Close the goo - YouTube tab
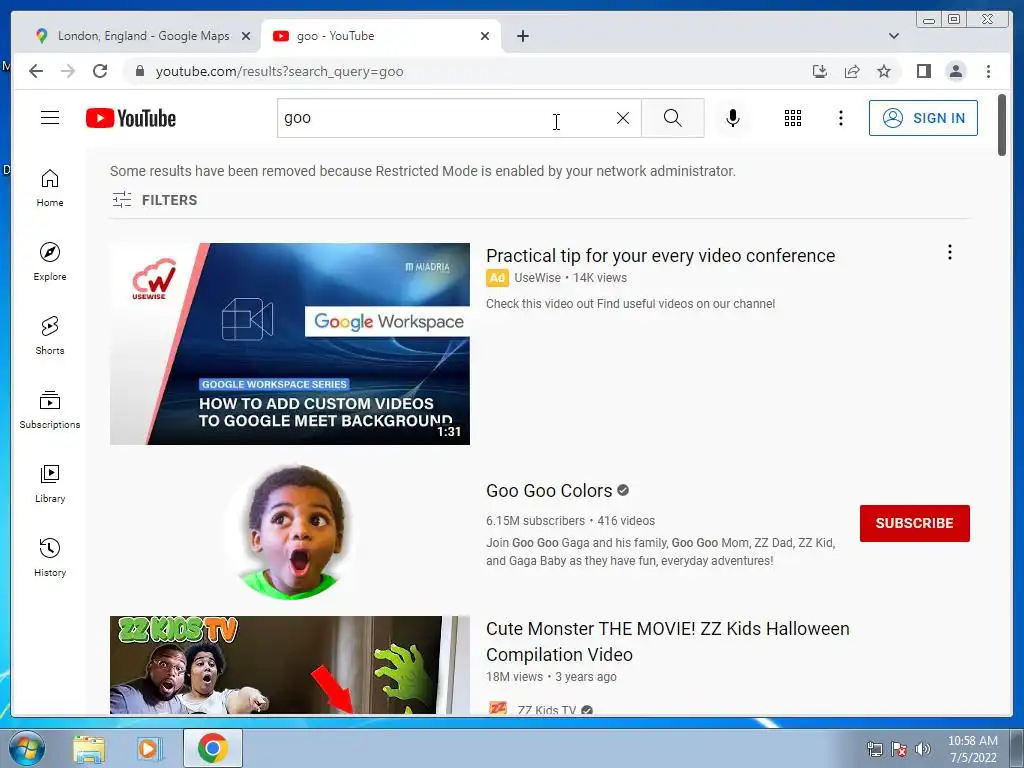This screenshot has width=1024, height=768. click(x=485, y=36)
